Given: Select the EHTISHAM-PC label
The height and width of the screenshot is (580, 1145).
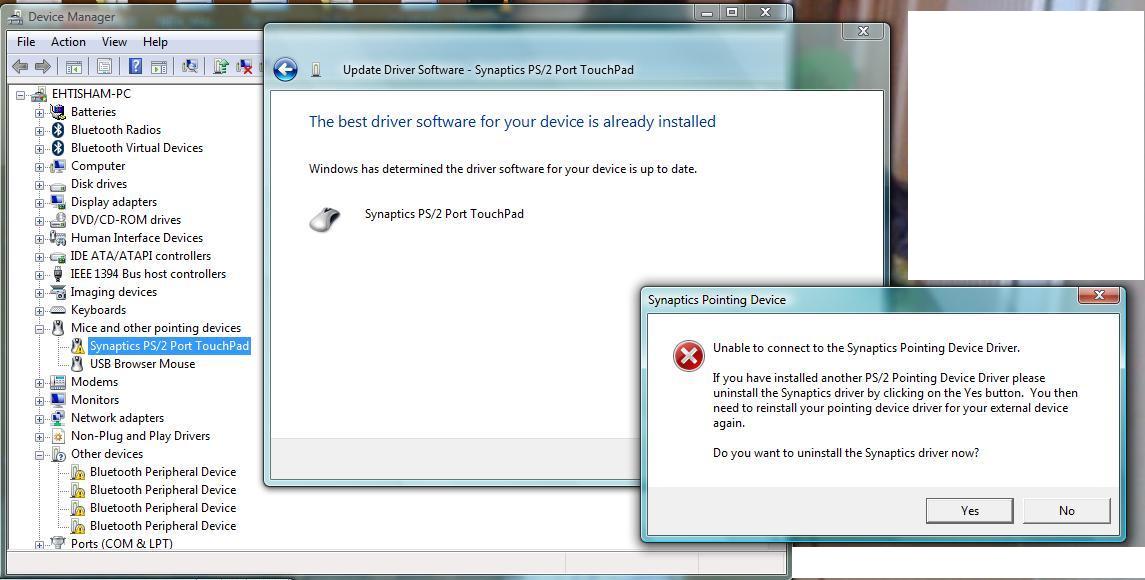Looking at the screenshot, I should click(91, 94).
